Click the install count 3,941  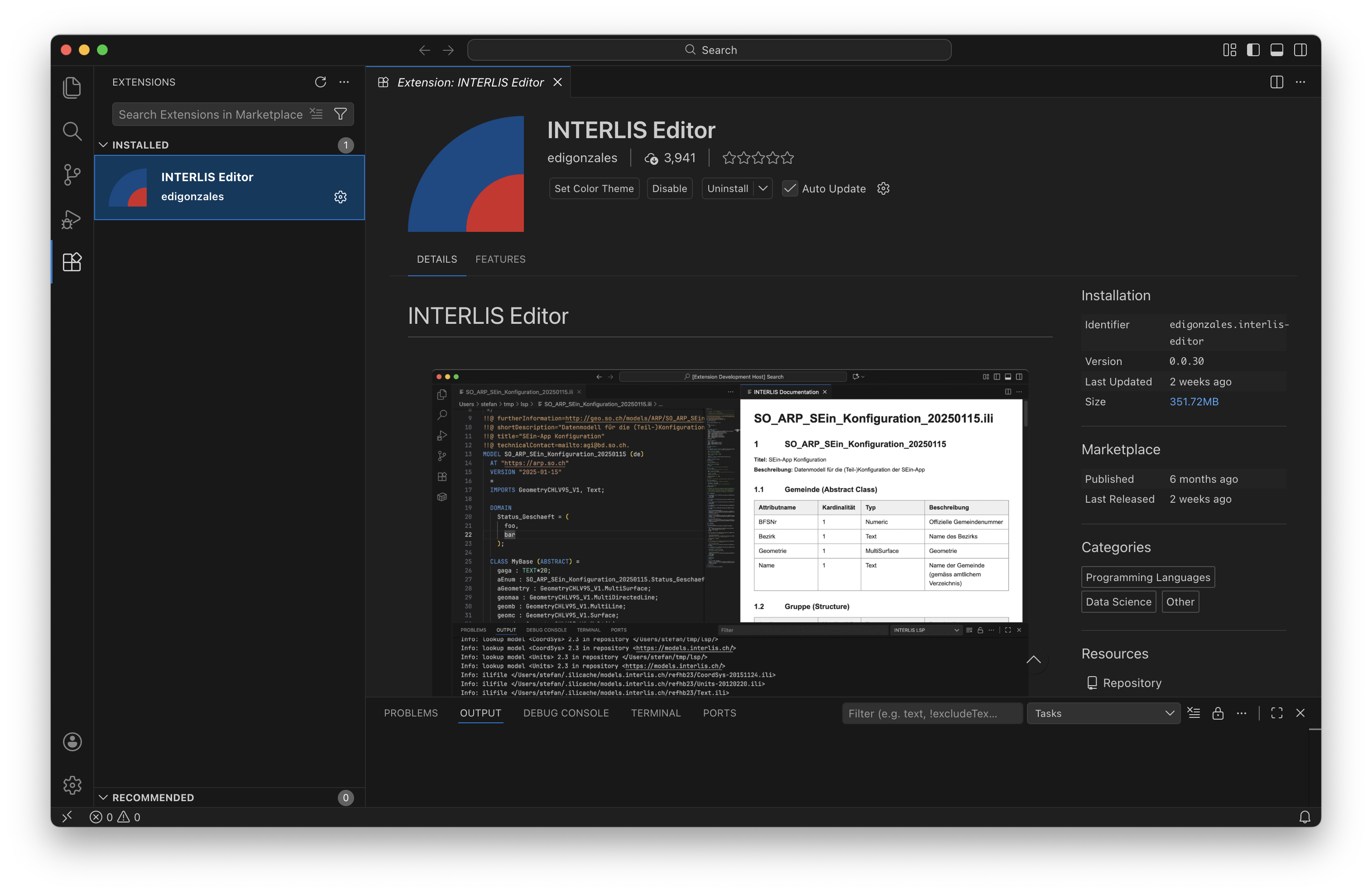pyautogui.click(x=670, y=158)
